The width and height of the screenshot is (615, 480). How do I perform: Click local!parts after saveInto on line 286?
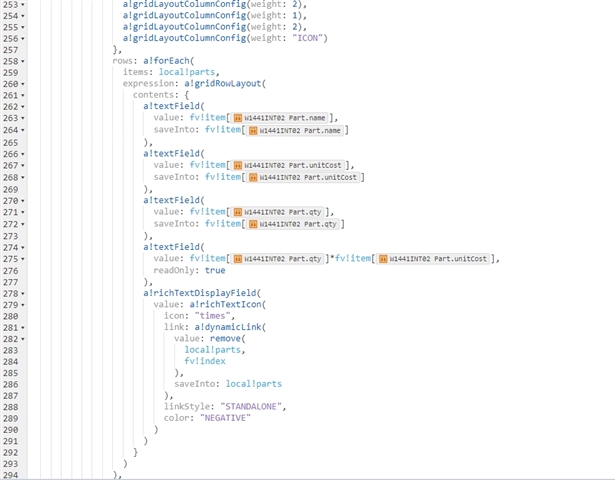(x=254, y=384)
